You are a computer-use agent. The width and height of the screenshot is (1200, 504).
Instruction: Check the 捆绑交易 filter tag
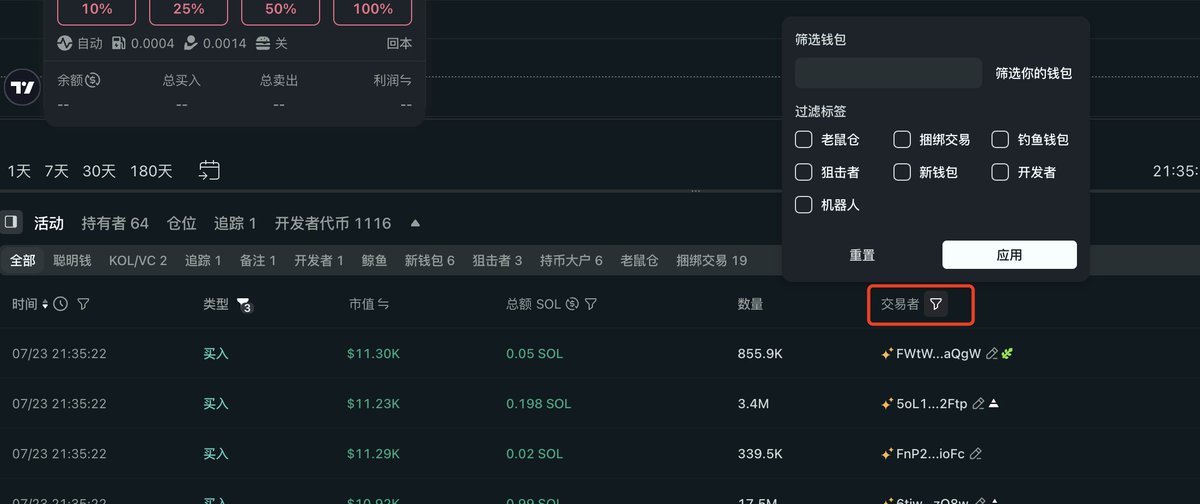pyautogui.click(x=902, y=140)
